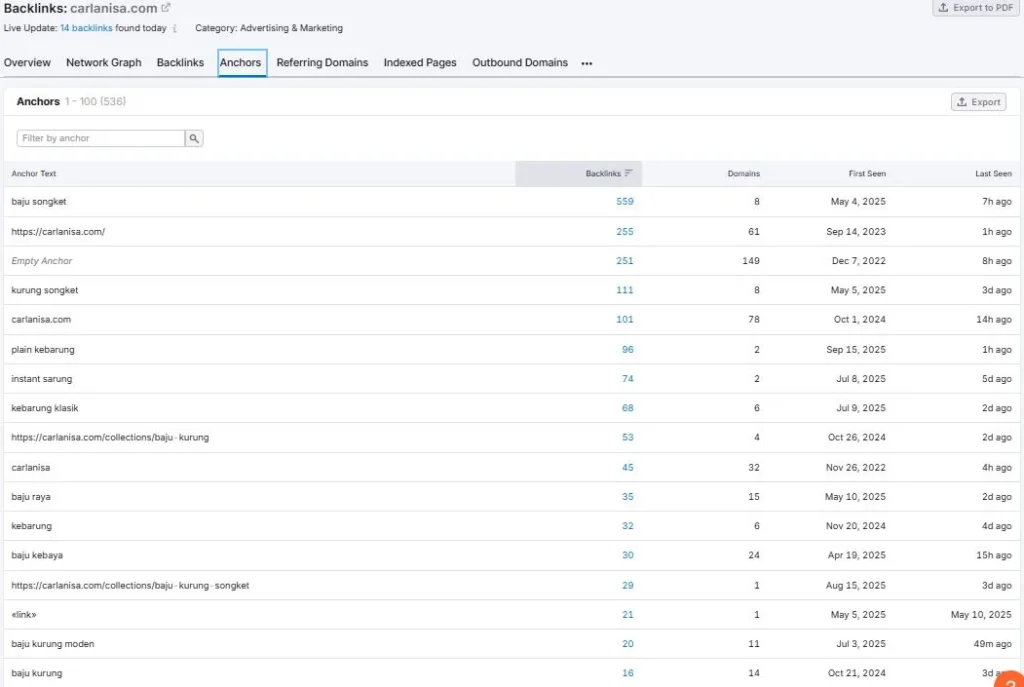
Task: Click First Seen date Dec 7, 2022
Action: coord(859,261)
